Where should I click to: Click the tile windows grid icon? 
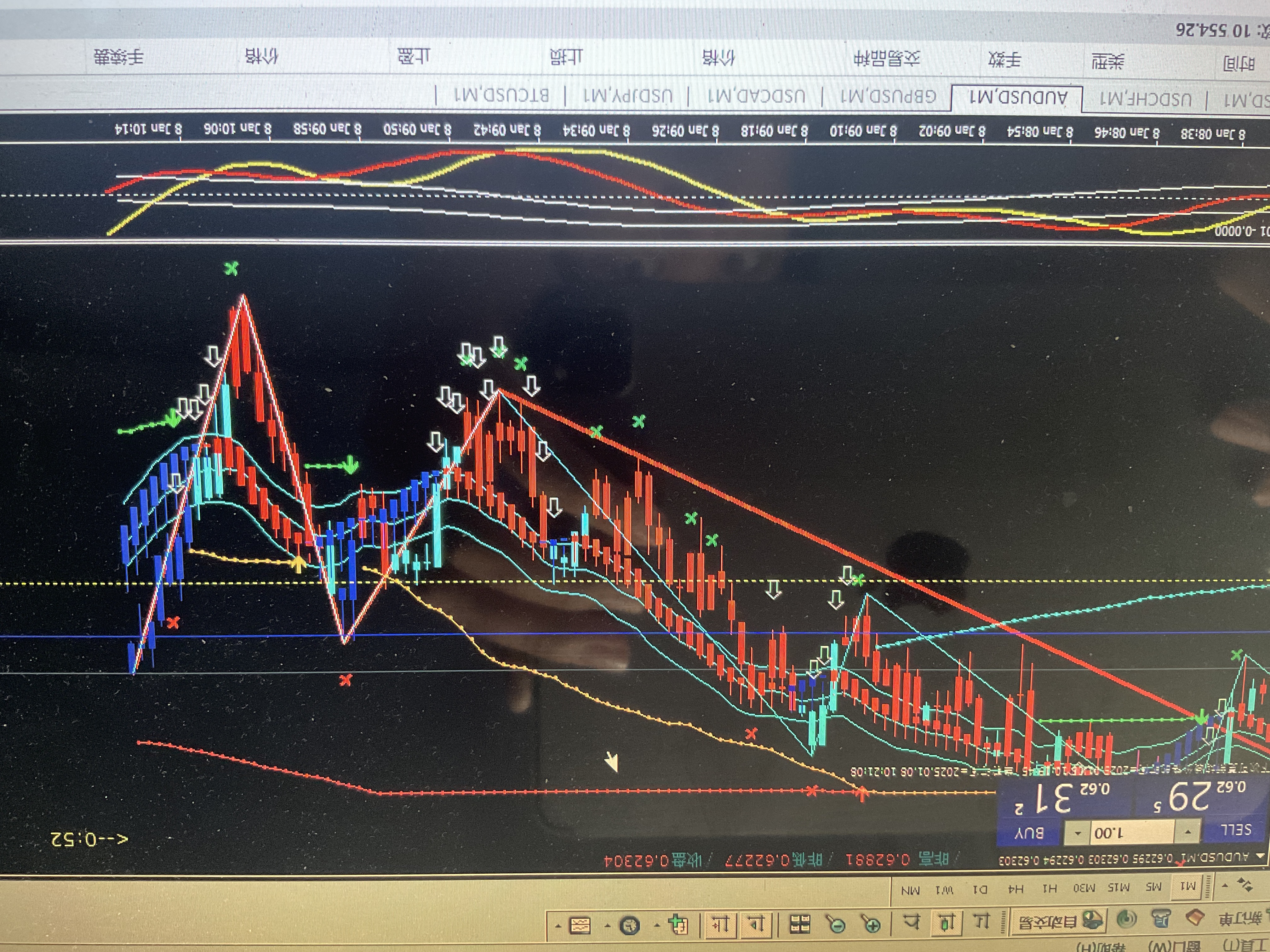800,924
